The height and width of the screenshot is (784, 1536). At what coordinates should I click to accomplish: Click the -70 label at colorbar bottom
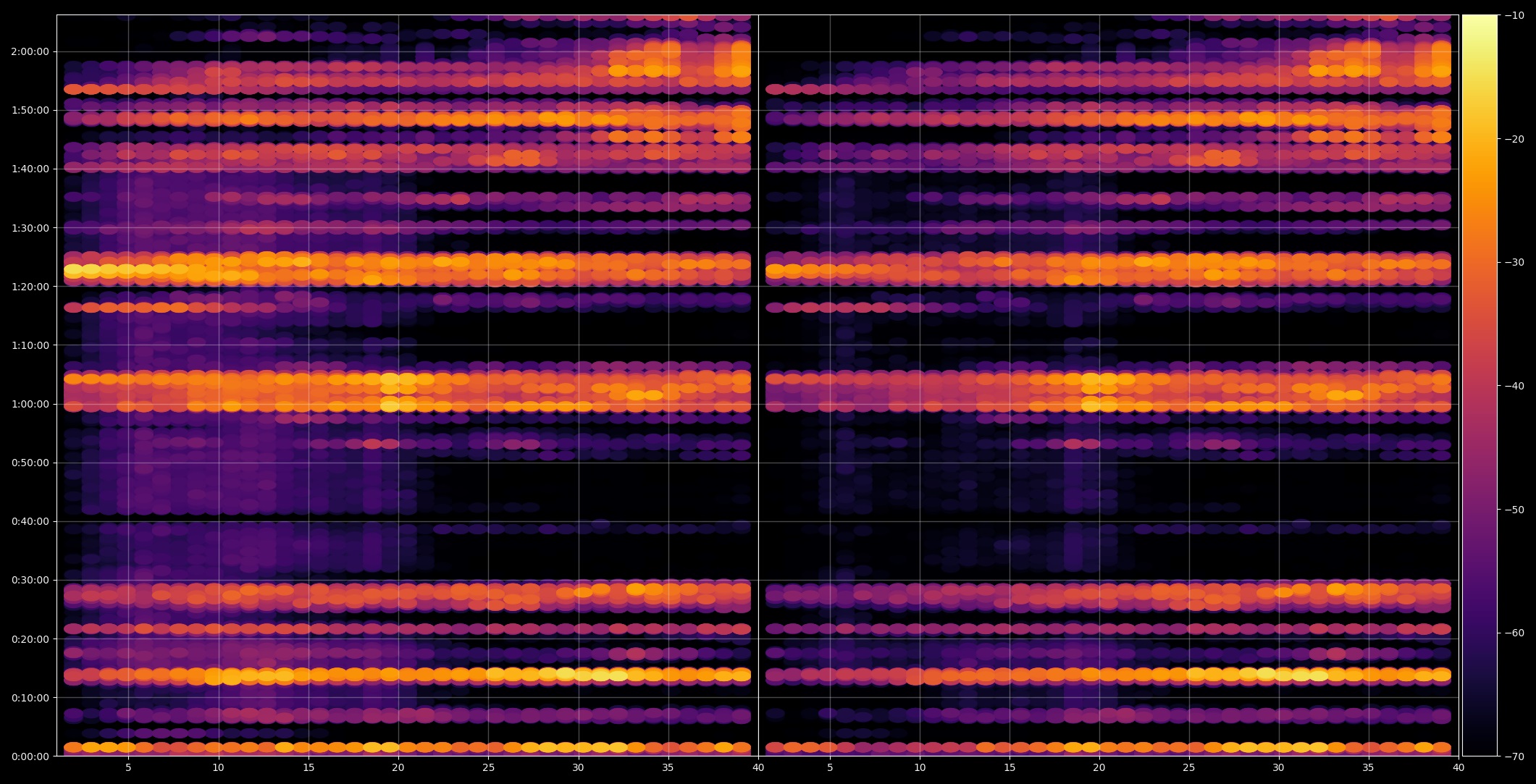[x=1514, y=756]
